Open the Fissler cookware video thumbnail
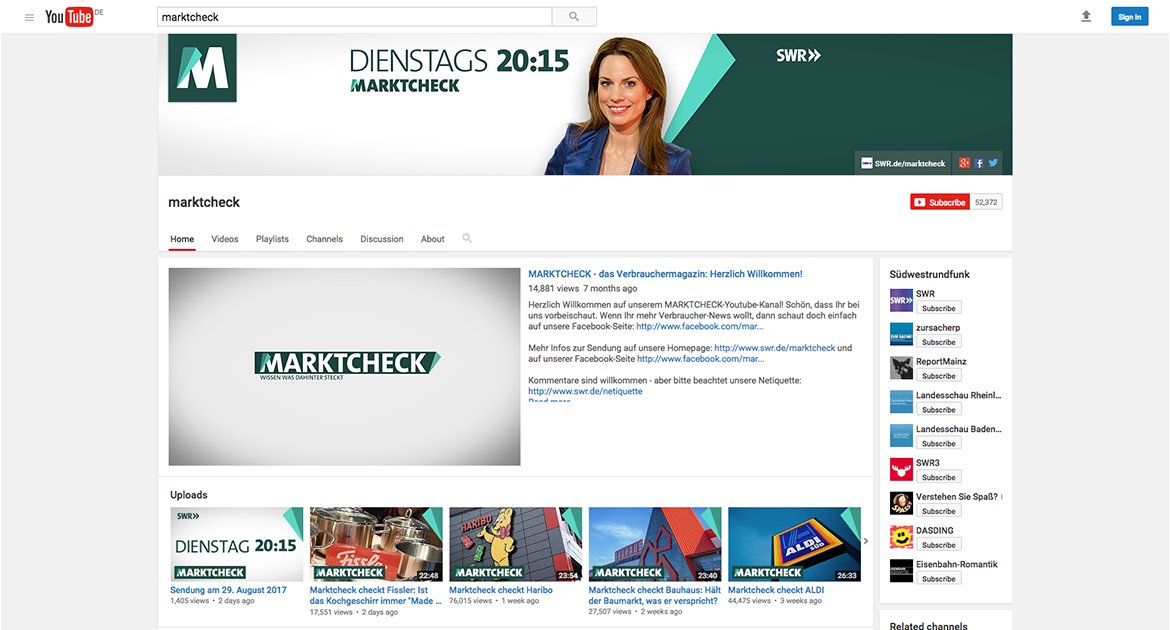This screenshot has width=1170, height=630. click(376, 544)
